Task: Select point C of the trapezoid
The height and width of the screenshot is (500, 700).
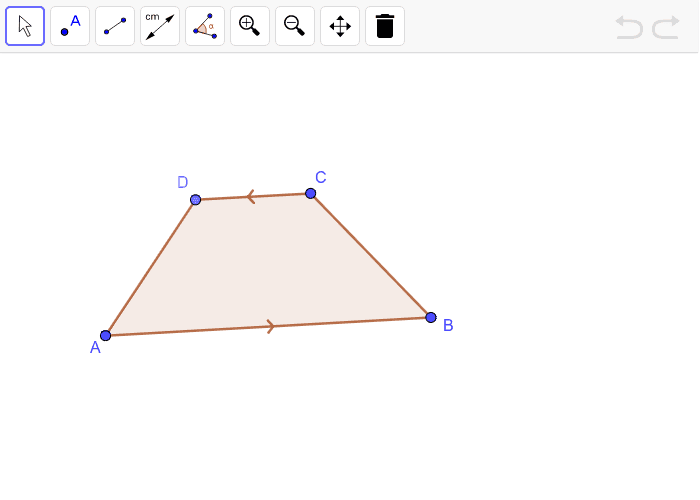Action: [x=311, y=193]
